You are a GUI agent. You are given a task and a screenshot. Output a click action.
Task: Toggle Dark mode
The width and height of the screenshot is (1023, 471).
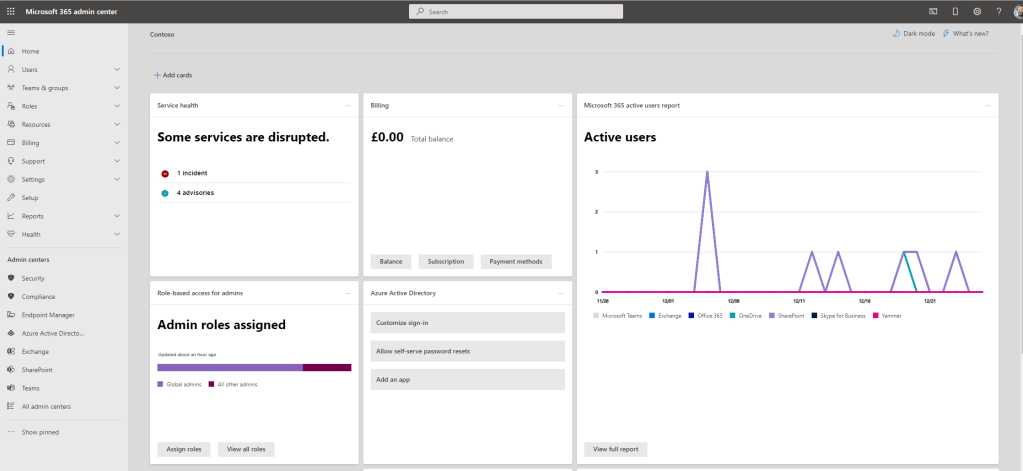914,33
